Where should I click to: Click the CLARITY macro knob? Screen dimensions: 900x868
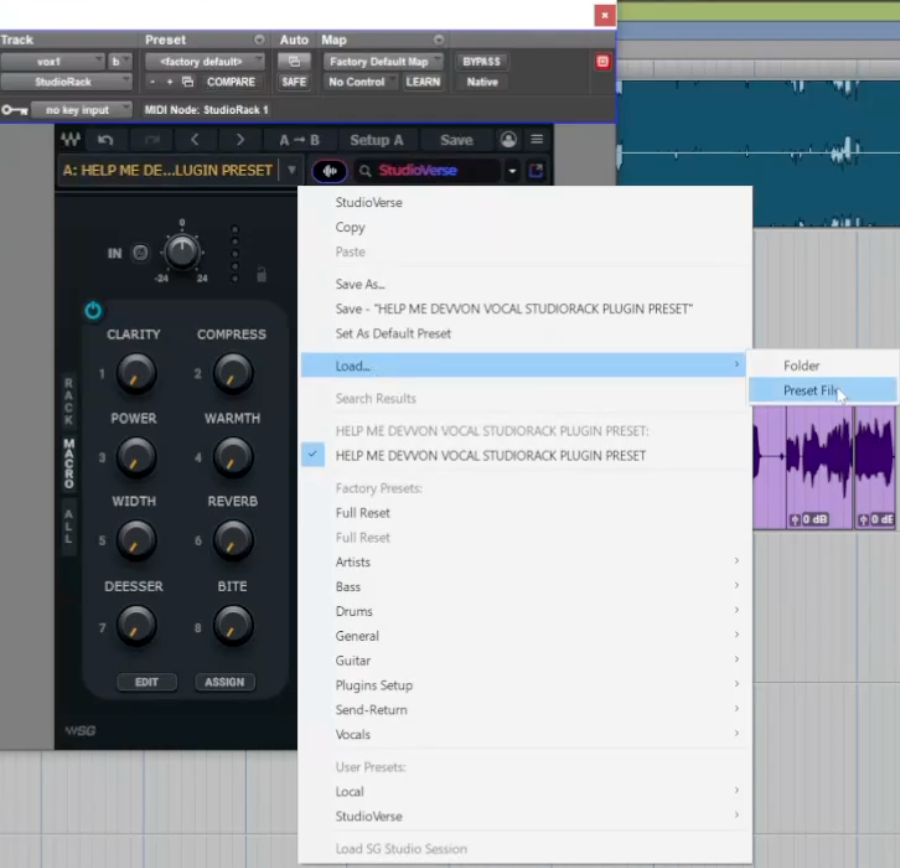click(135, 374)
